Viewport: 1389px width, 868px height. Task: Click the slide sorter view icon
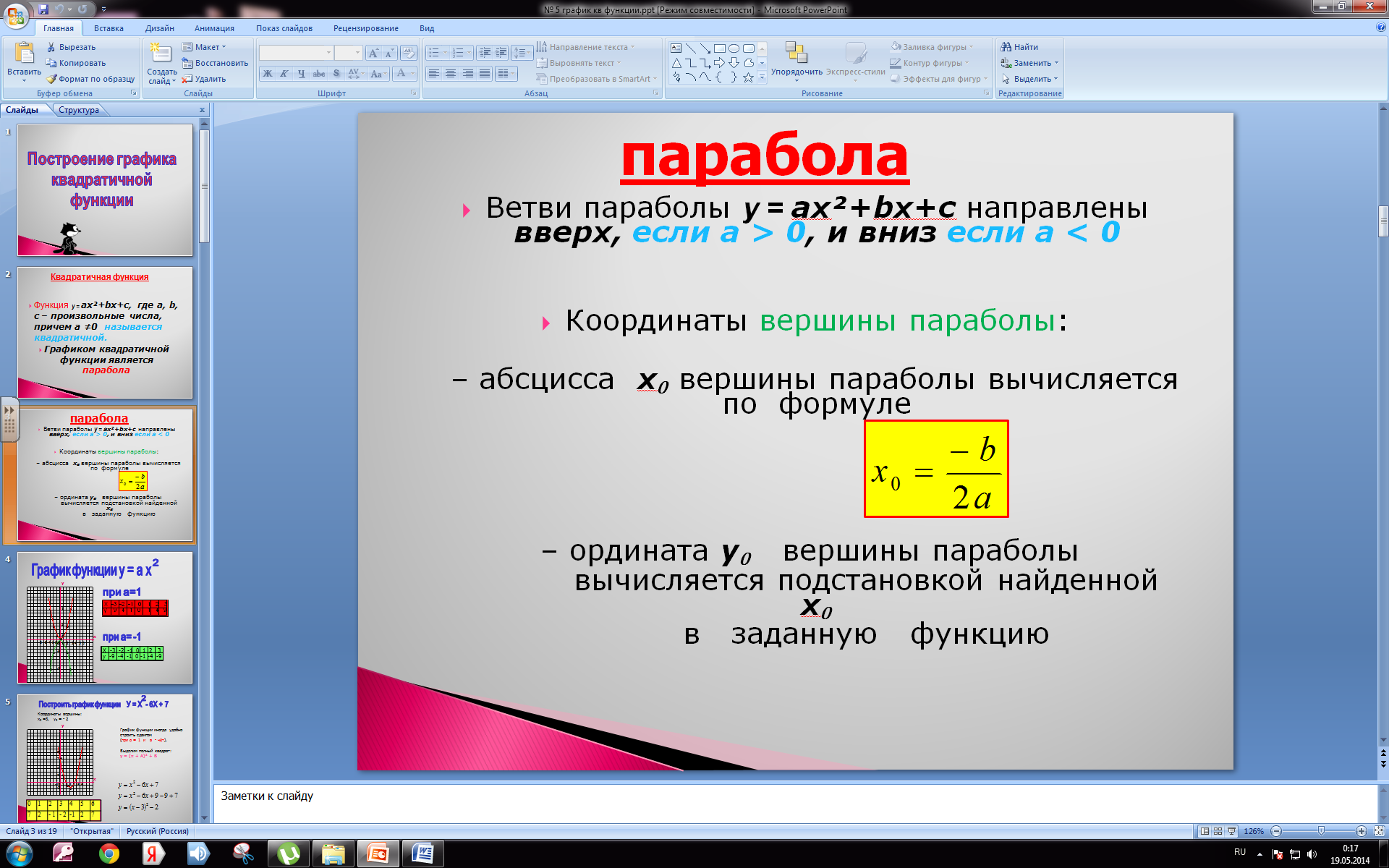coord(1218,831)
